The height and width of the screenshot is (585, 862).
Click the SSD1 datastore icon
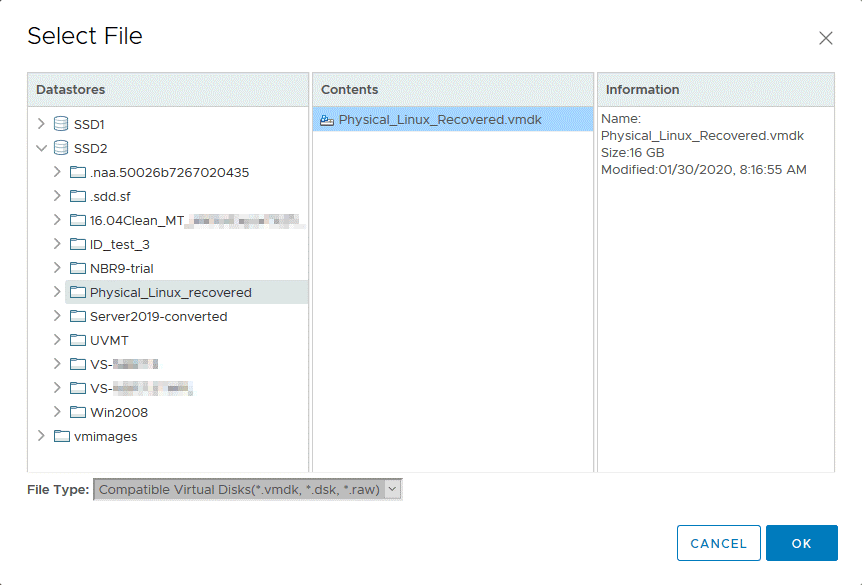pos(61,124)
